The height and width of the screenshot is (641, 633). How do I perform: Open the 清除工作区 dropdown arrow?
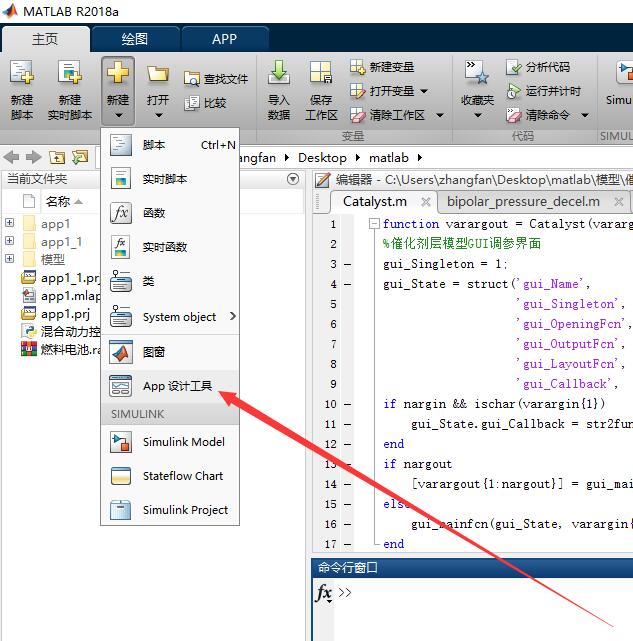pos(440,115)
